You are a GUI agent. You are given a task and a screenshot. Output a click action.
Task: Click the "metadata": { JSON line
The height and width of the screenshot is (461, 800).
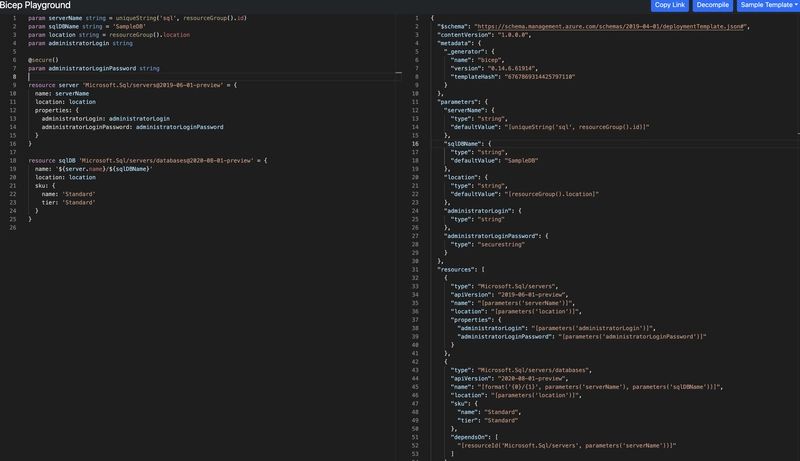pyautogui.click(x=459, y=43)
